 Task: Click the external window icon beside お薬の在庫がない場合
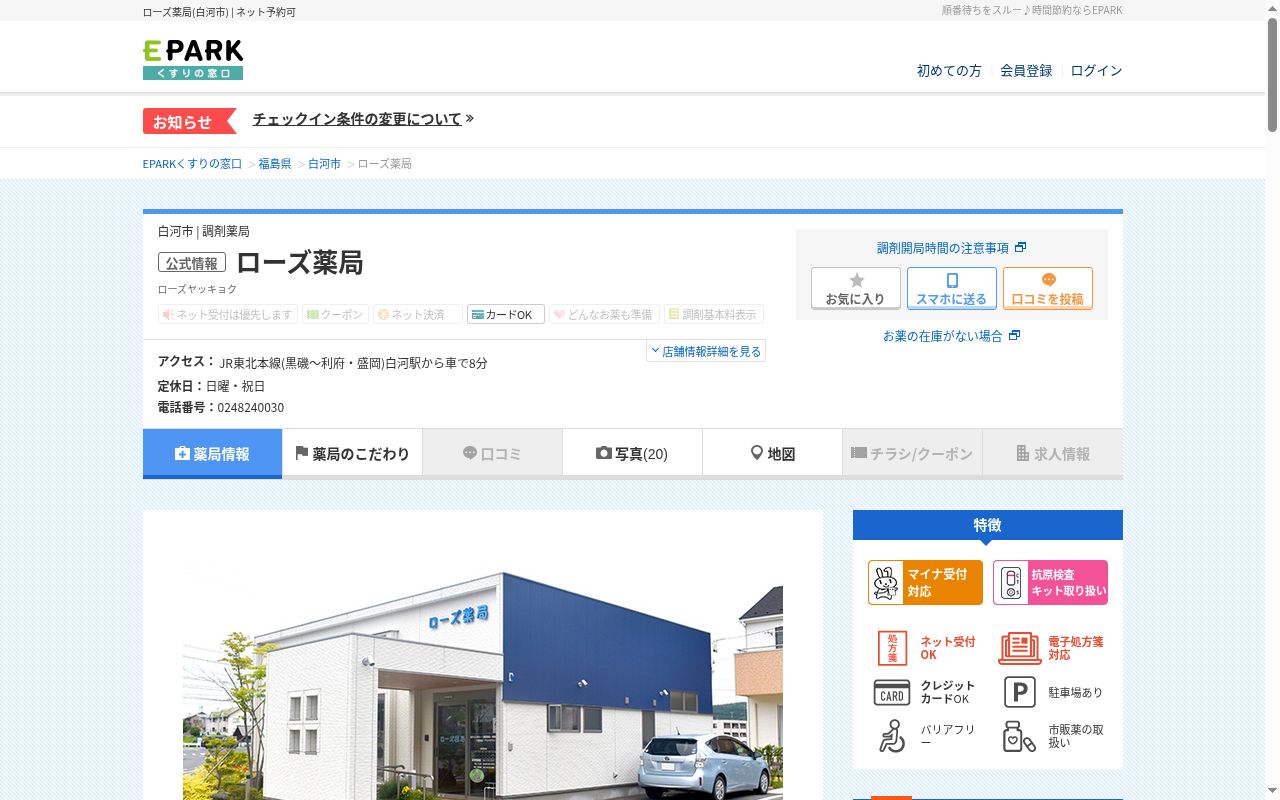[x=1014, y=335]
